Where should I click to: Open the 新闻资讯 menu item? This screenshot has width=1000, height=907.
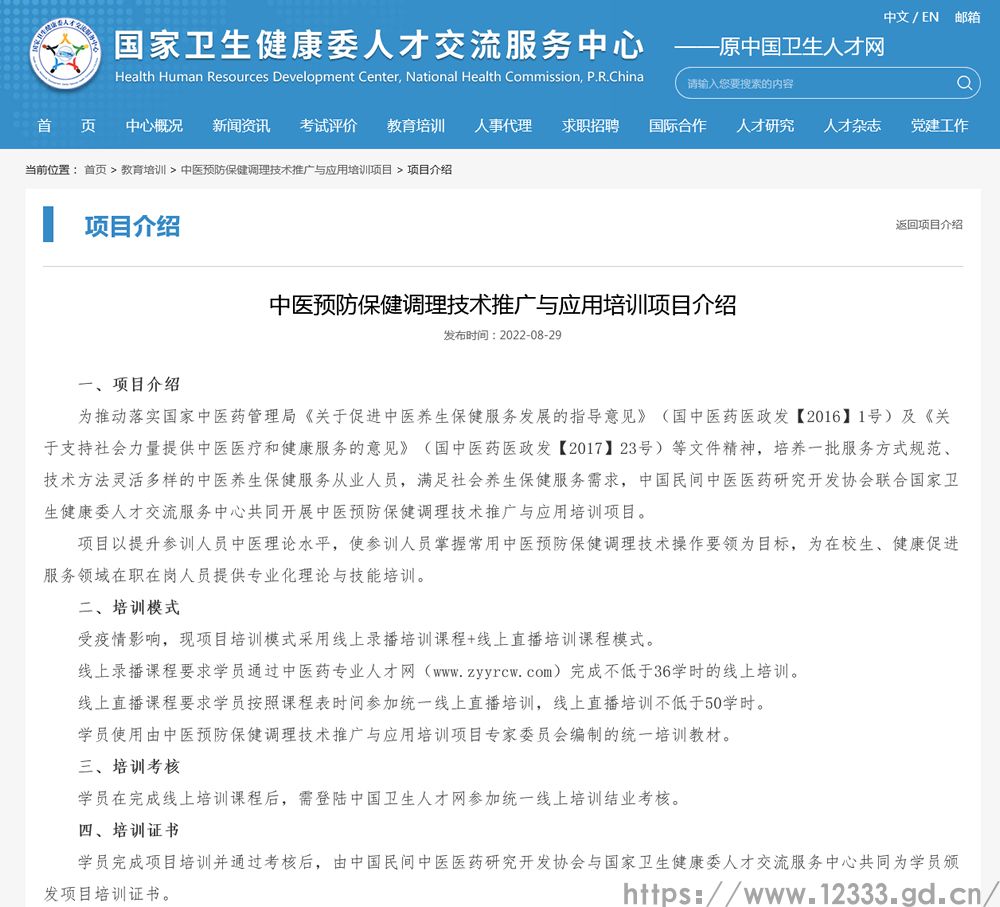pos(241,126)
